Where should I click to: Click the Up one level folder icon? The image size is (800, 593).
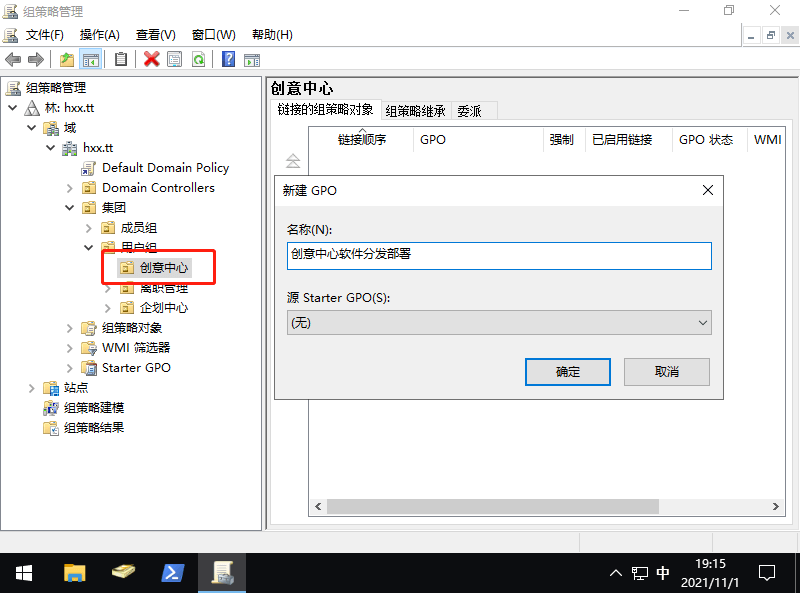tap(67, 60)
